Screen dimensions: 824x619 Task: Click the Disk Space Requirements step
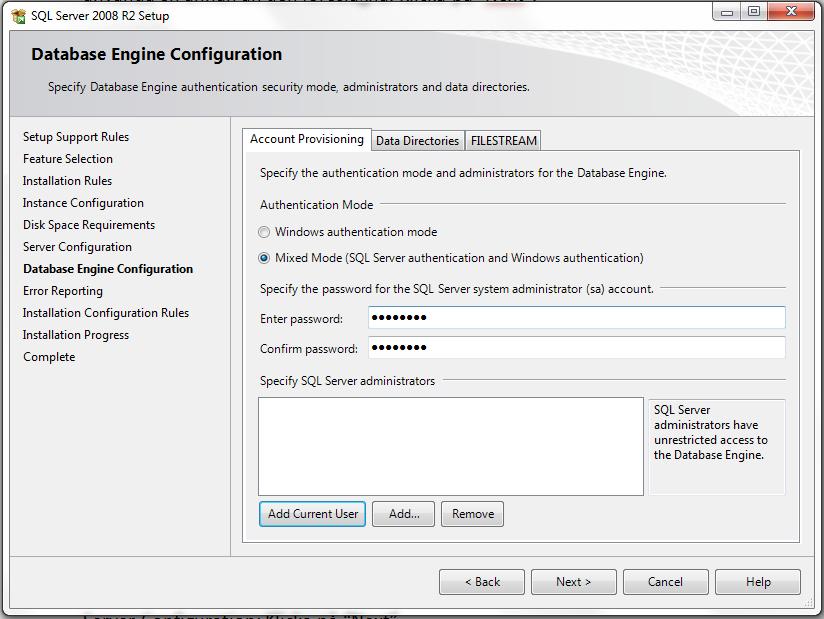tap(89, 225)
